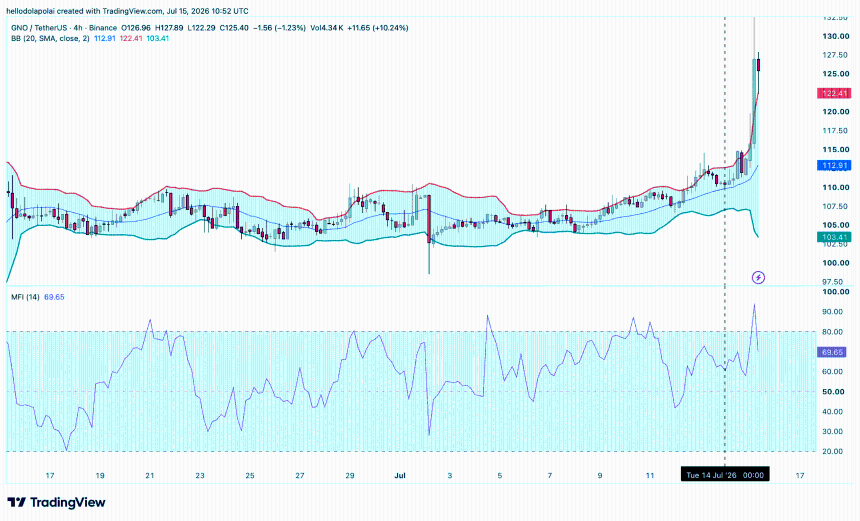
Task: Click the volume Vol 4.34 K readout
Action: pyautogui.click(x=327, y=27)
